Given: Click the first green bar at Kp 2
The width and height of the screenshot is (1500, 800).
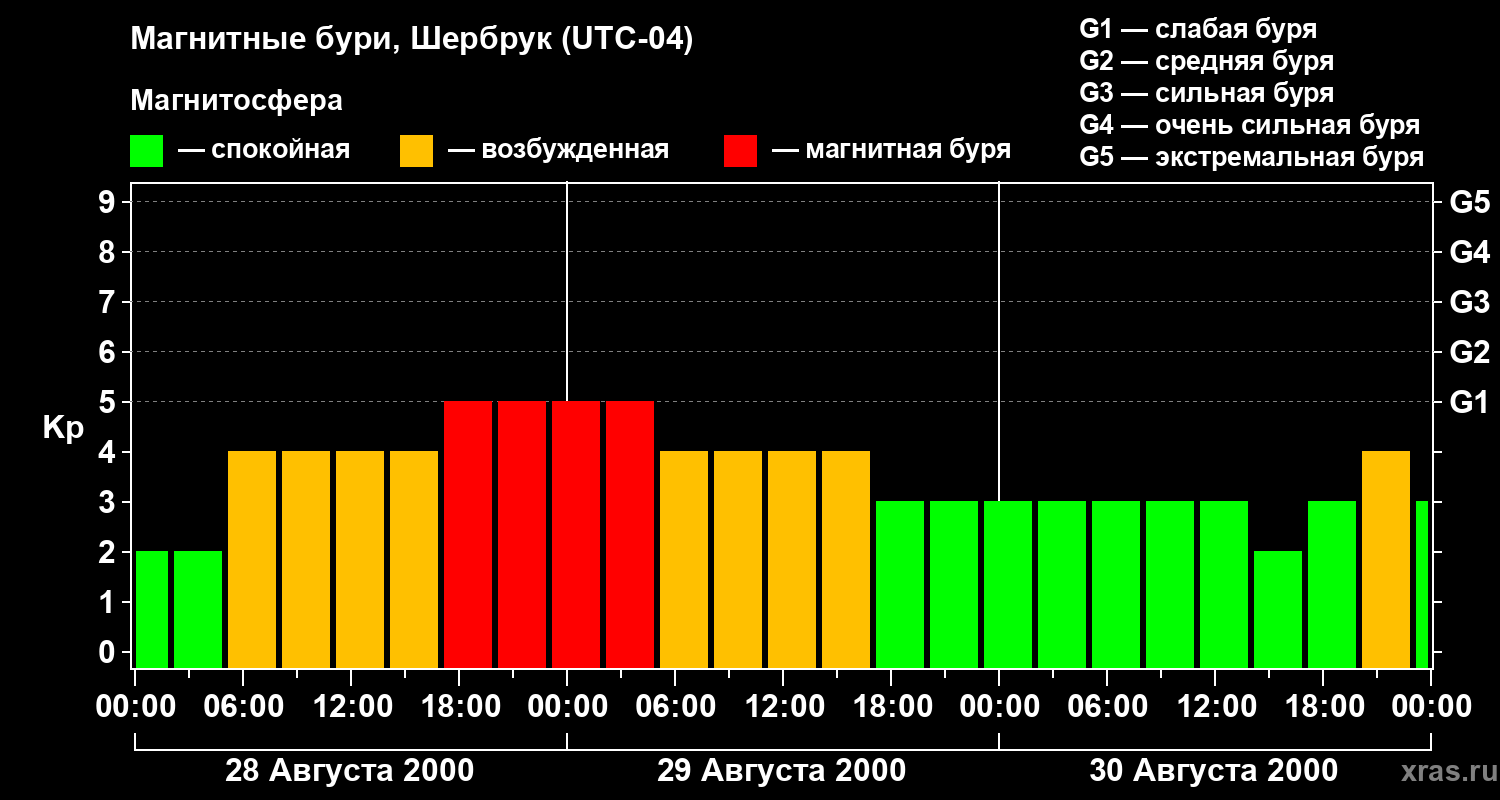Looking at the screenshot, I should pyautogui.click(x=152, y=609).
